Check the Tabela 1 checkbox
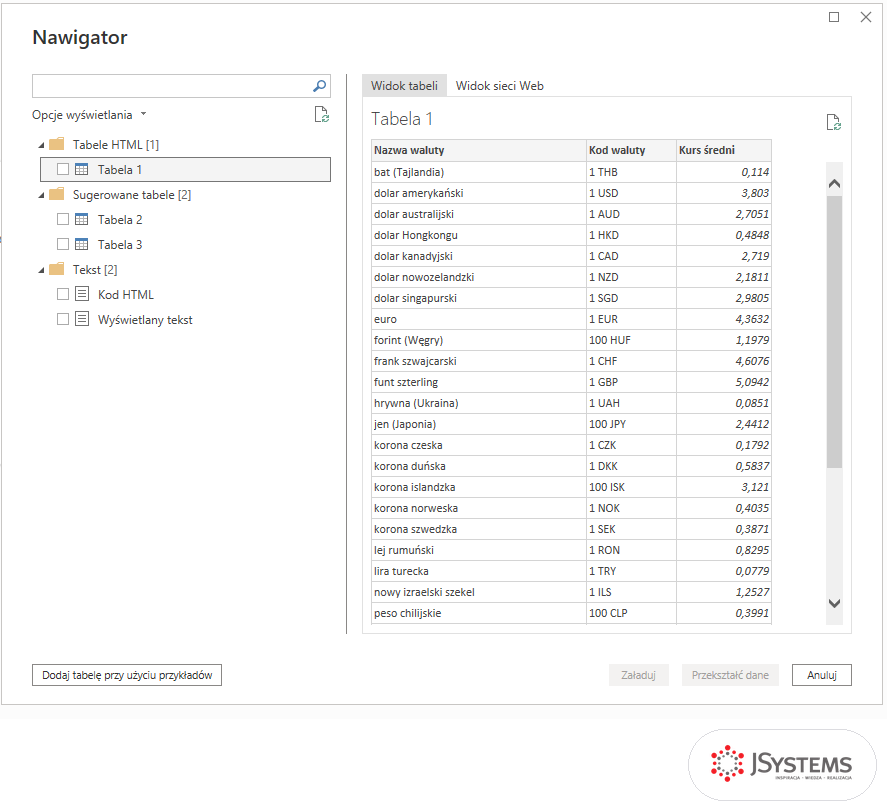This screenshot has height=811, width=887. [63, 169]
